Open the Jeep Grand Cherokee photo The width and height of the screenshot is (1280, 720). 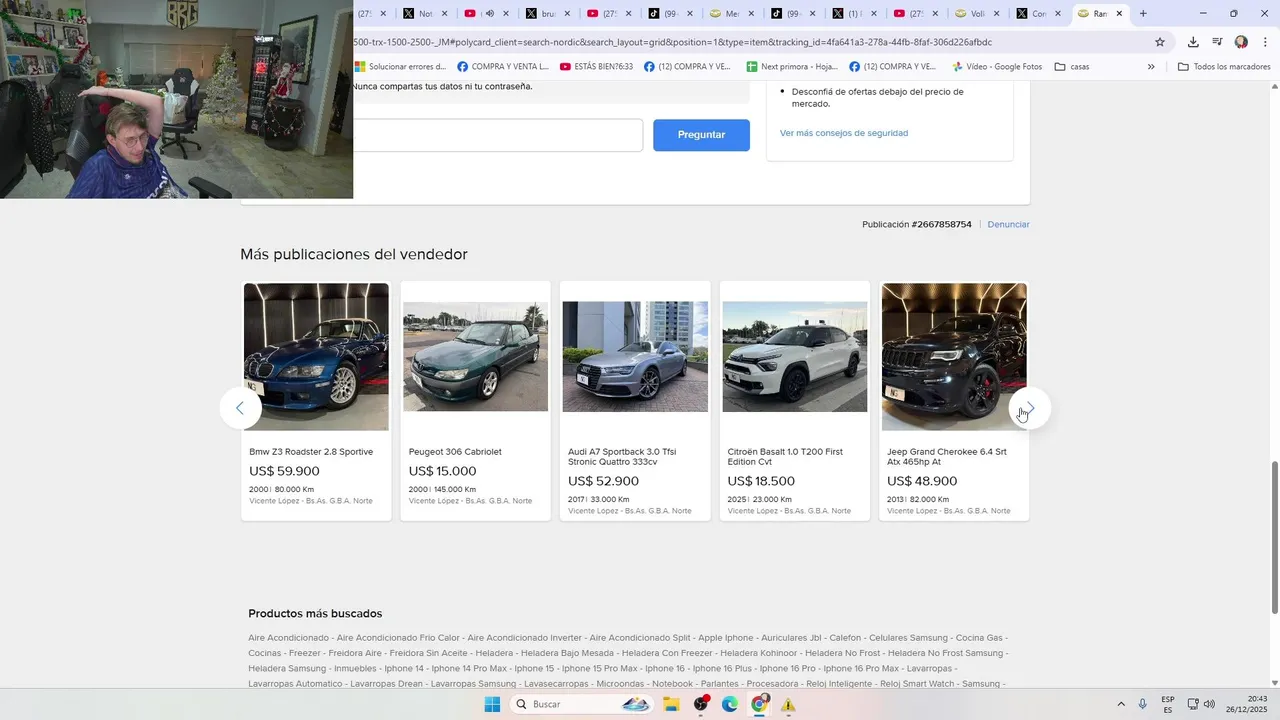[x=954, y=357]
